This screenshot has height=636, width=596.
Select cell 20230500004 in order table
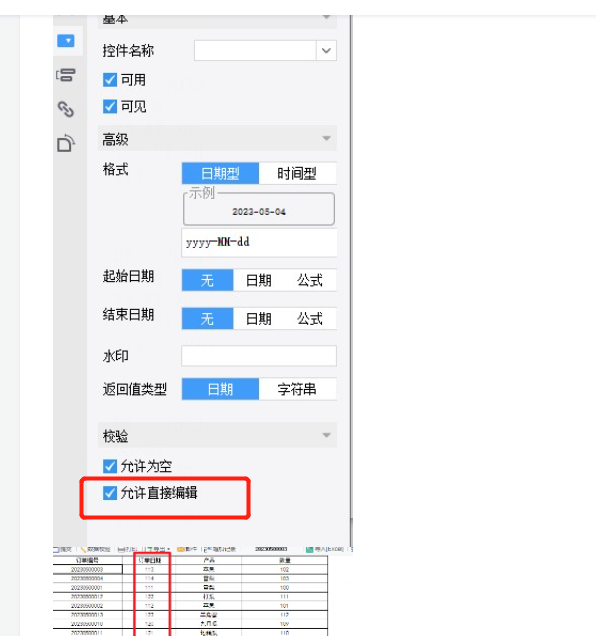pos(87,578)
